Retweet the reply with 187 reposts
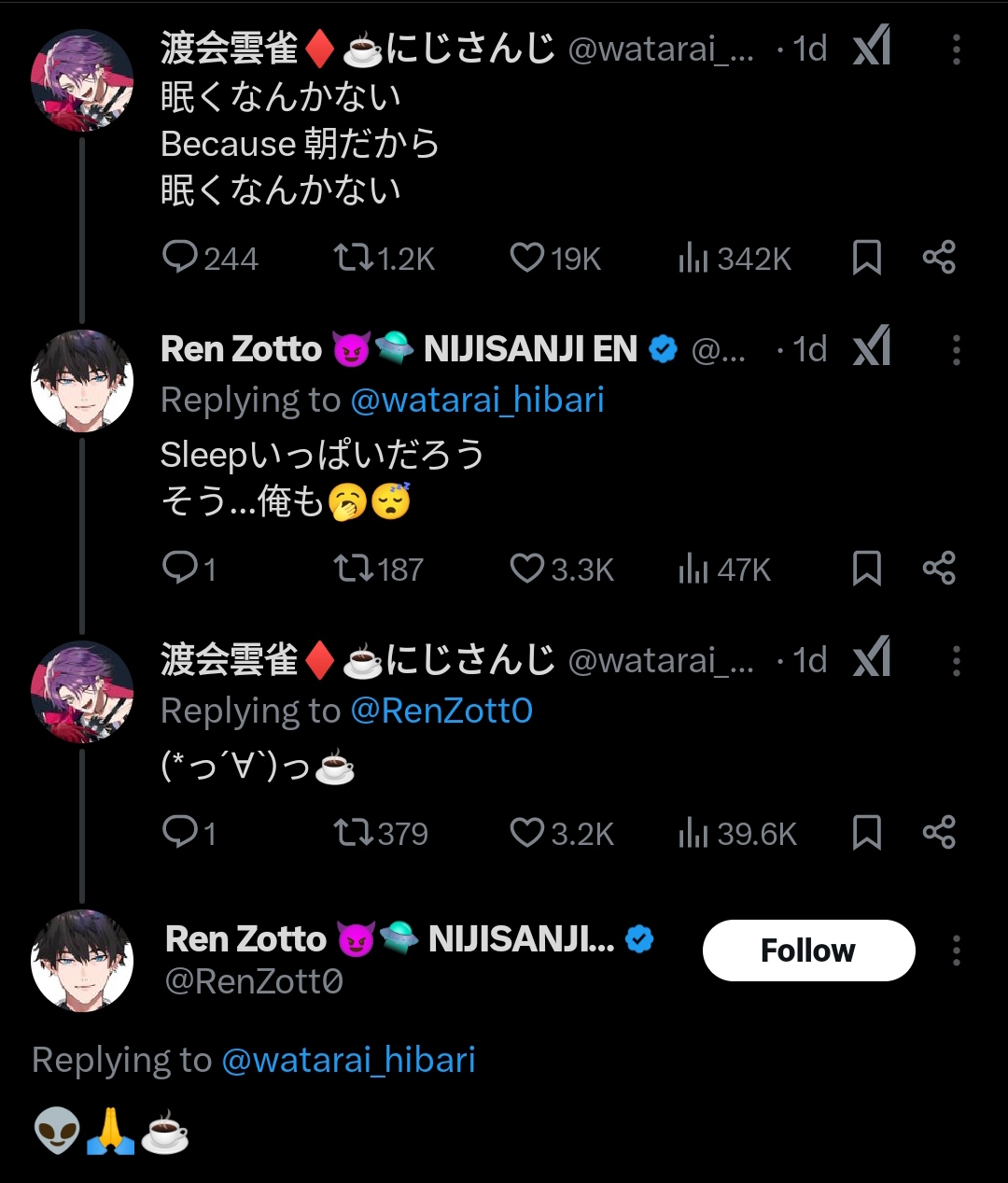Viewport: 1008px width, 1183px height. [x=354, y=568]
